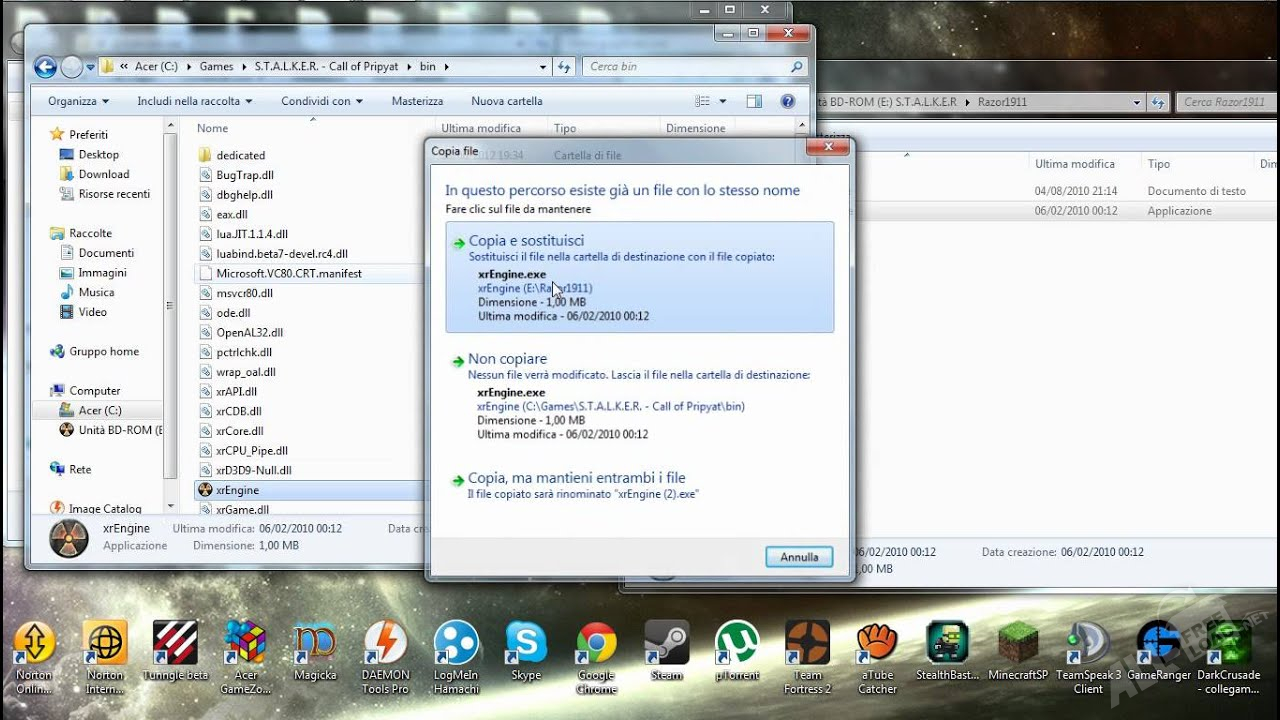Select Acer (C:) in navigation pane

click(x=100, y=410)
